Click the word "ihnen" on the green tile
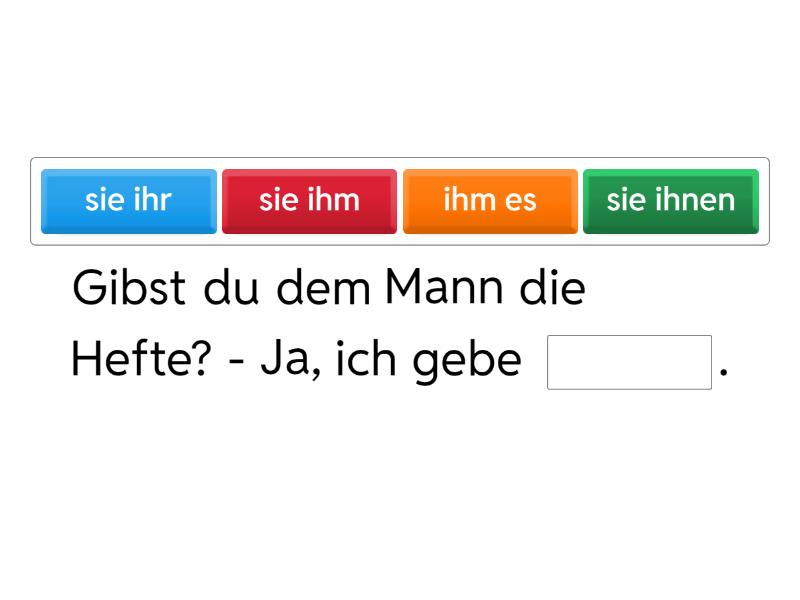Image resolution: width=800 pixels, height=600 pixels. (x=695, y=199)
